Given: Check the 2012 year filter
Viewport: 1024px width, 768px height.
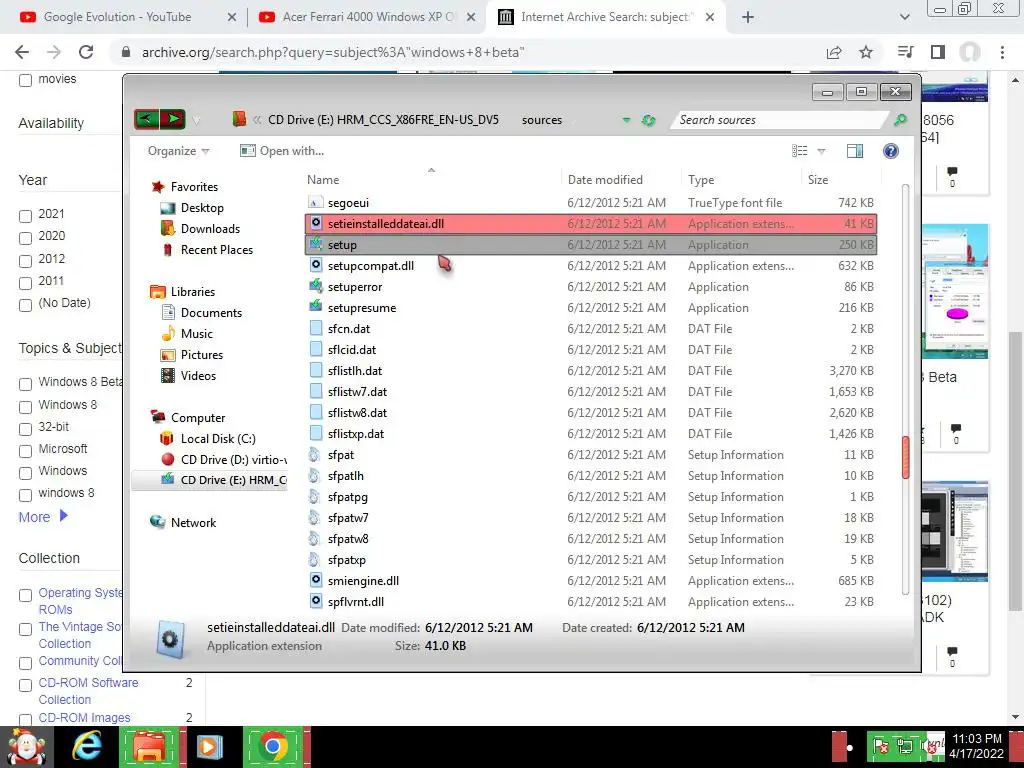Looking at the screenshot, I should coord(25,261).
